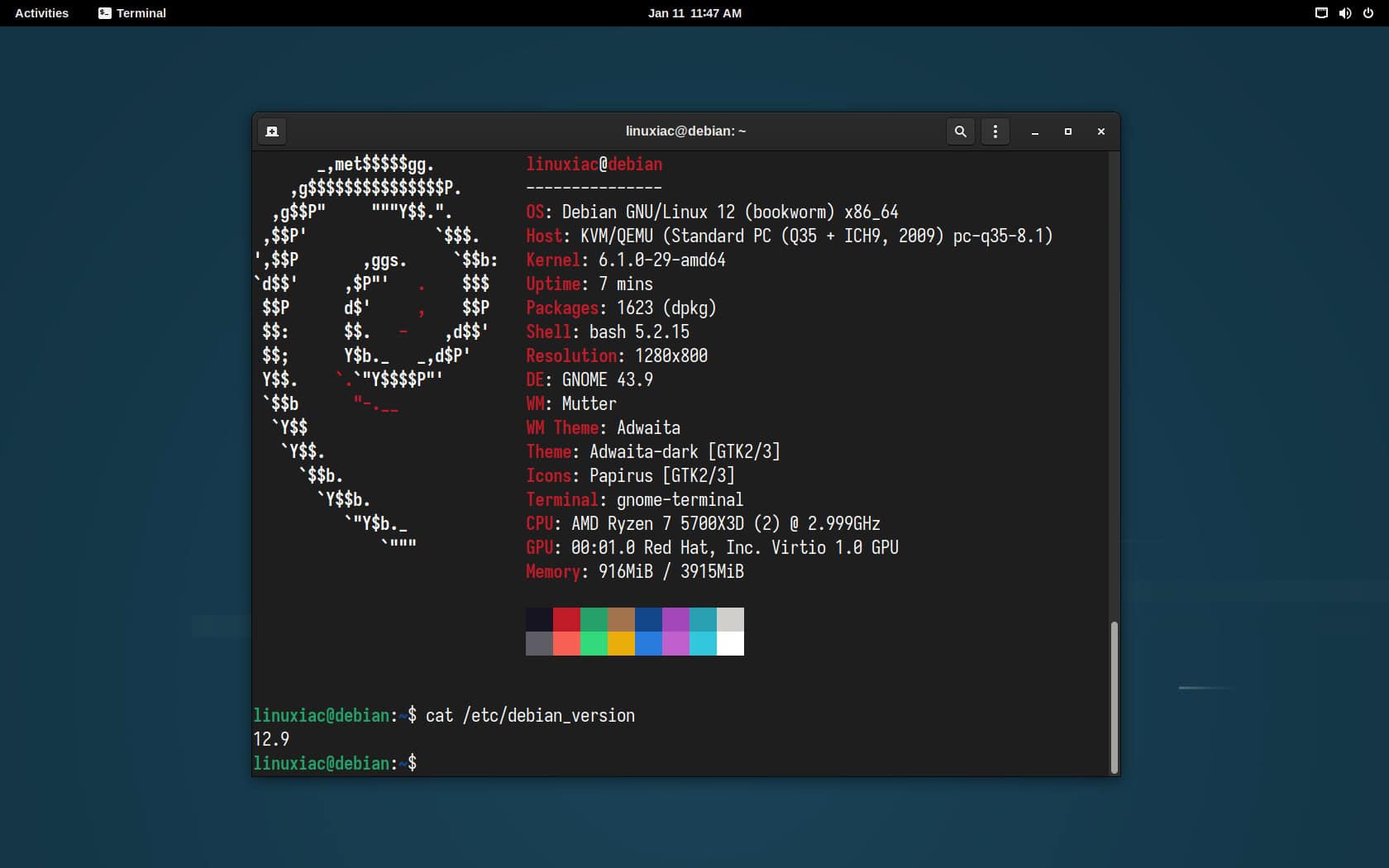This screenshot has width=1389, height=868.
Task: Select the teal swatch in neofetch palette
Action: pos(703,620)
